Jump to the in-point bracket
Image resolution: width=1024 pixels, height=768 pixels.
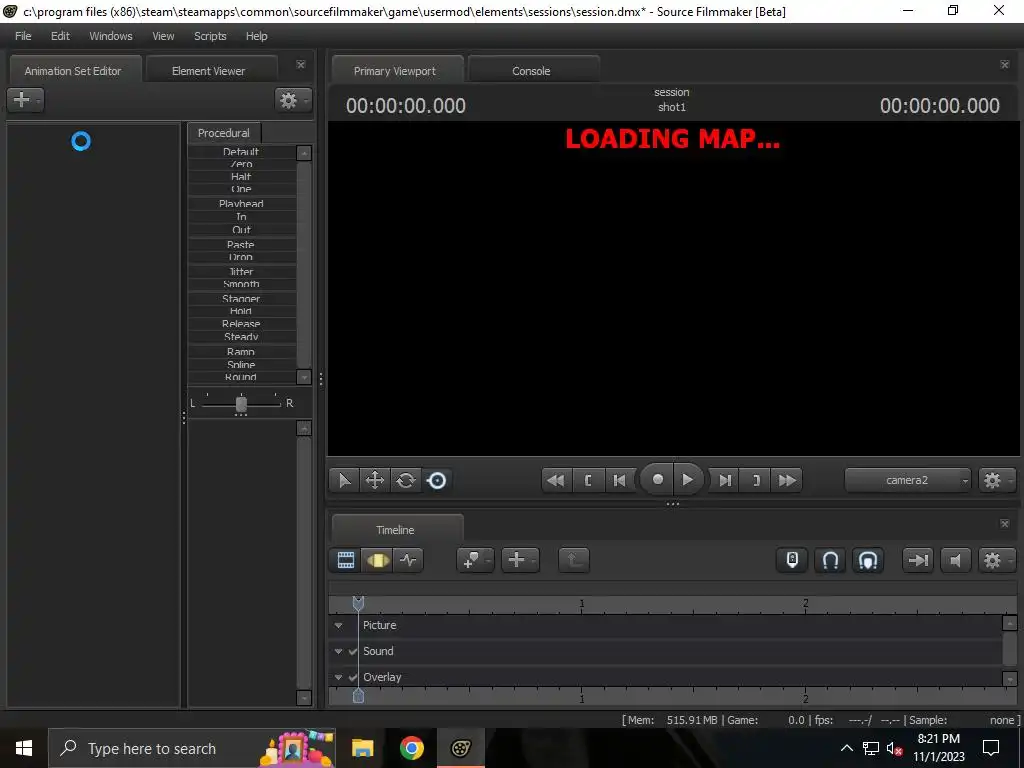point(588,481)
